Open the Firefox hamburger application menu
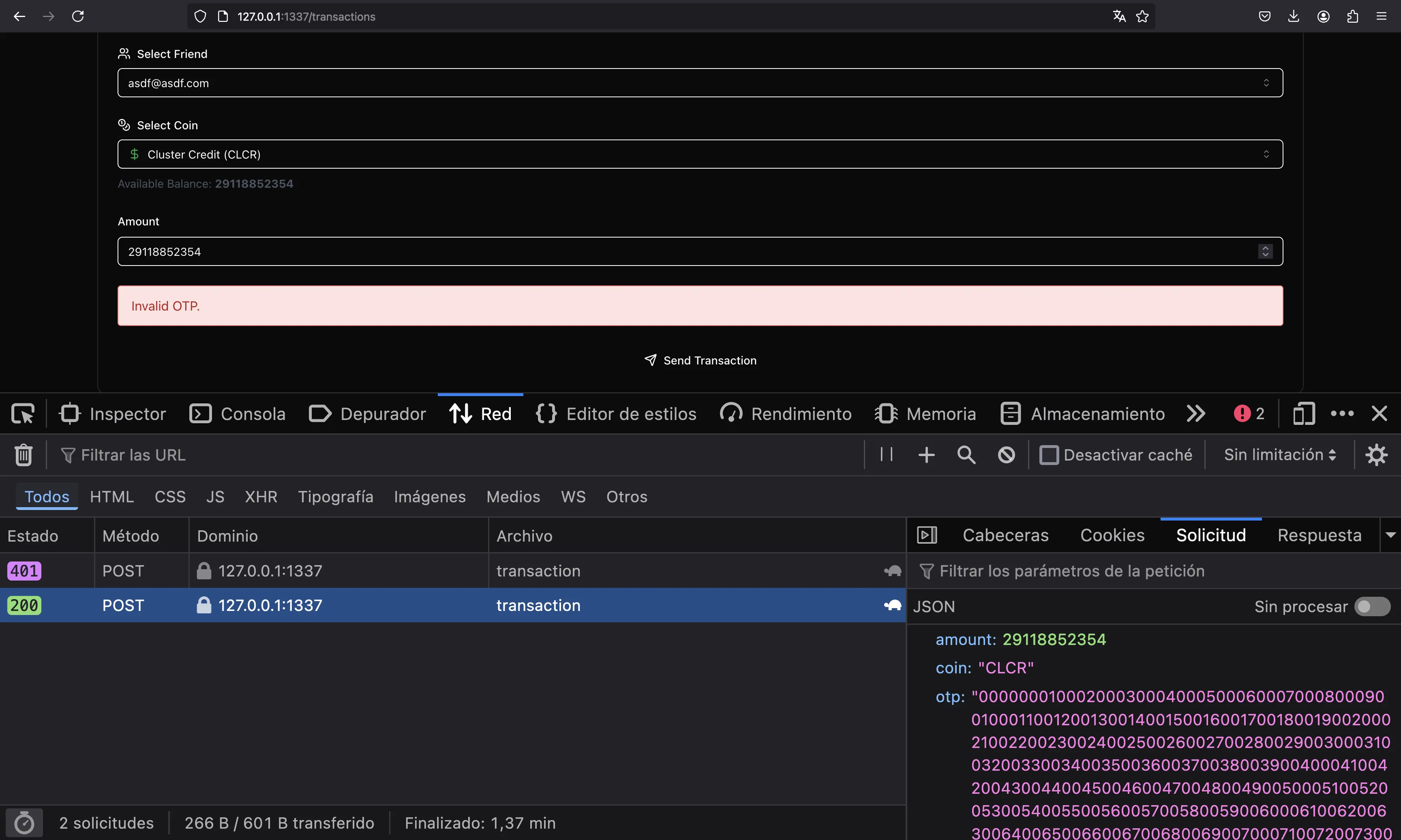The image size is (1401, 840). tap(1381, 16)
